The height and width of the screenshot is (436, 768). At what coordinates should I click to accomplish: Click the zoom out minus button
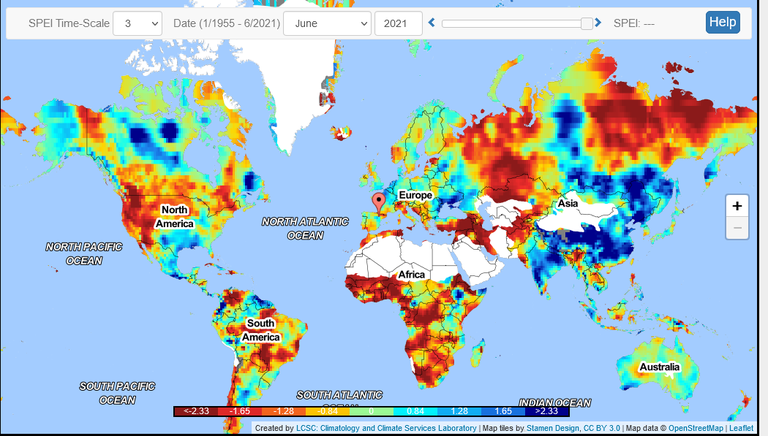(737, 228)
